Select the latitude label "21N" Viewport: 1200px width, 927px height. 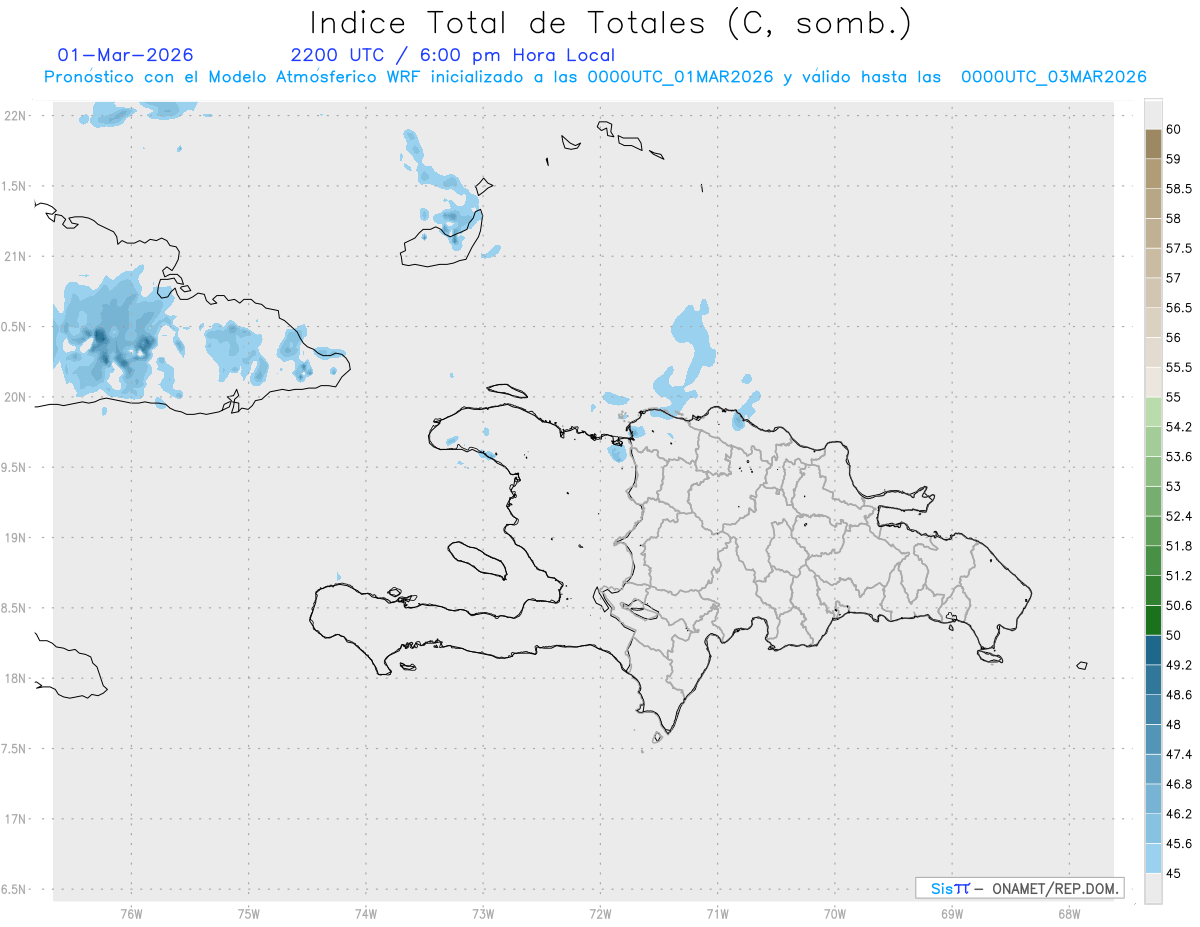(x=14, y=257)
